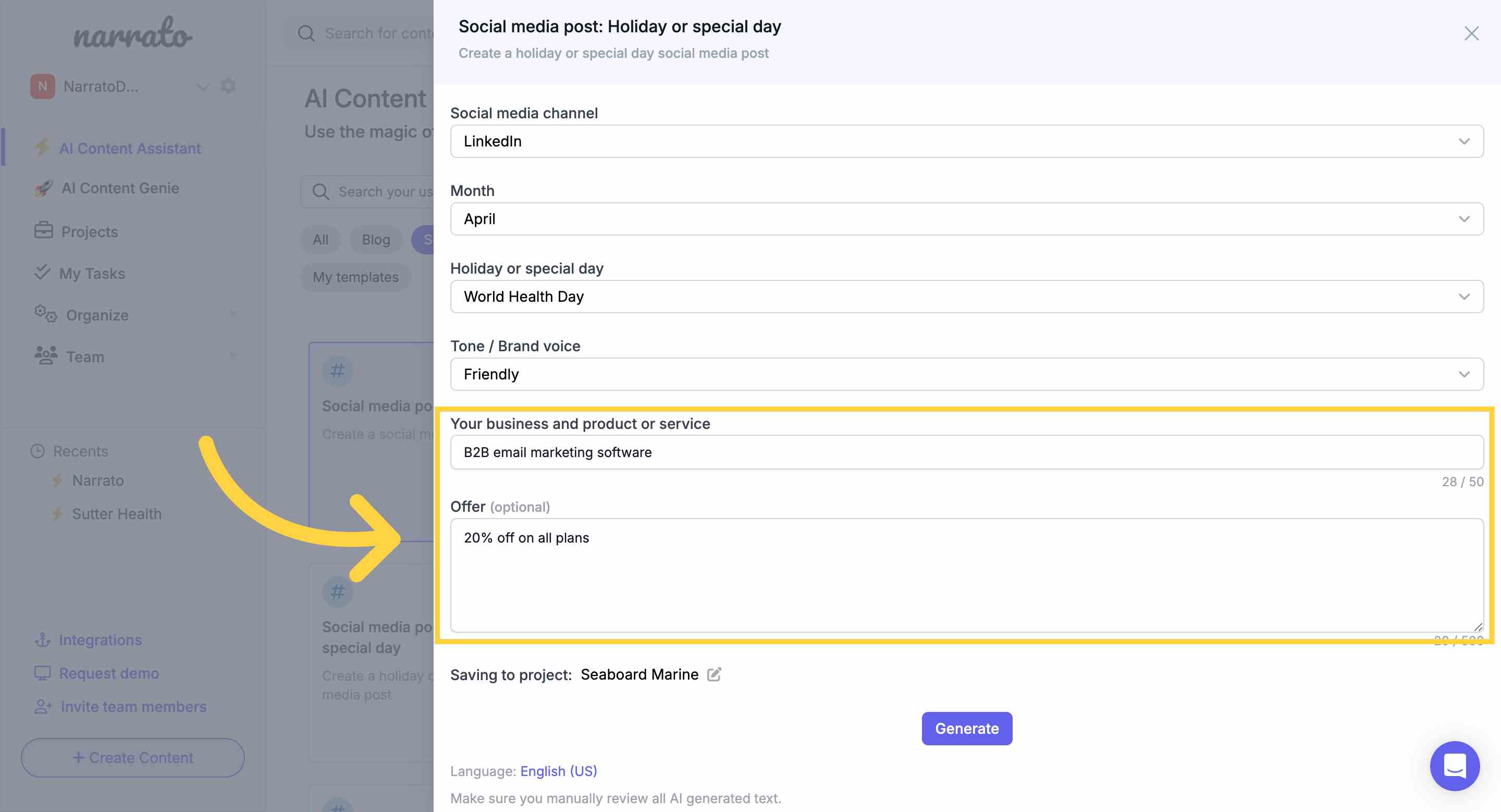This screenshot has height=812, width=1501.
Task: Edit the Seaboard Marine project selection
Action: pyautogui.click(x=714, y=674)
